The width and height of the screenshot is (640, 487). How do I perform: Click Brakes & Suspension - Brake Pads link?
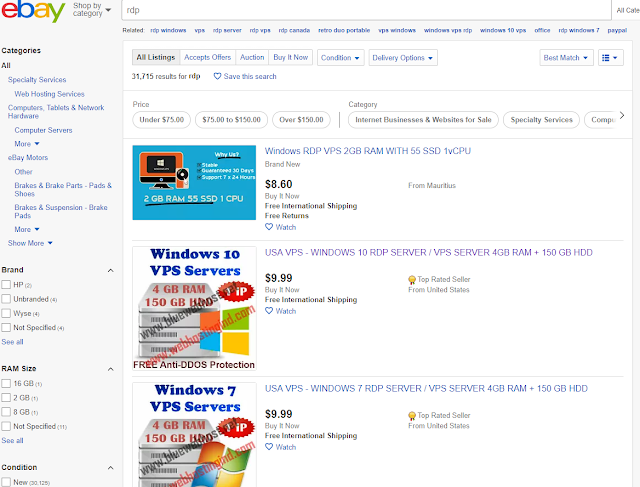[61, 211]
